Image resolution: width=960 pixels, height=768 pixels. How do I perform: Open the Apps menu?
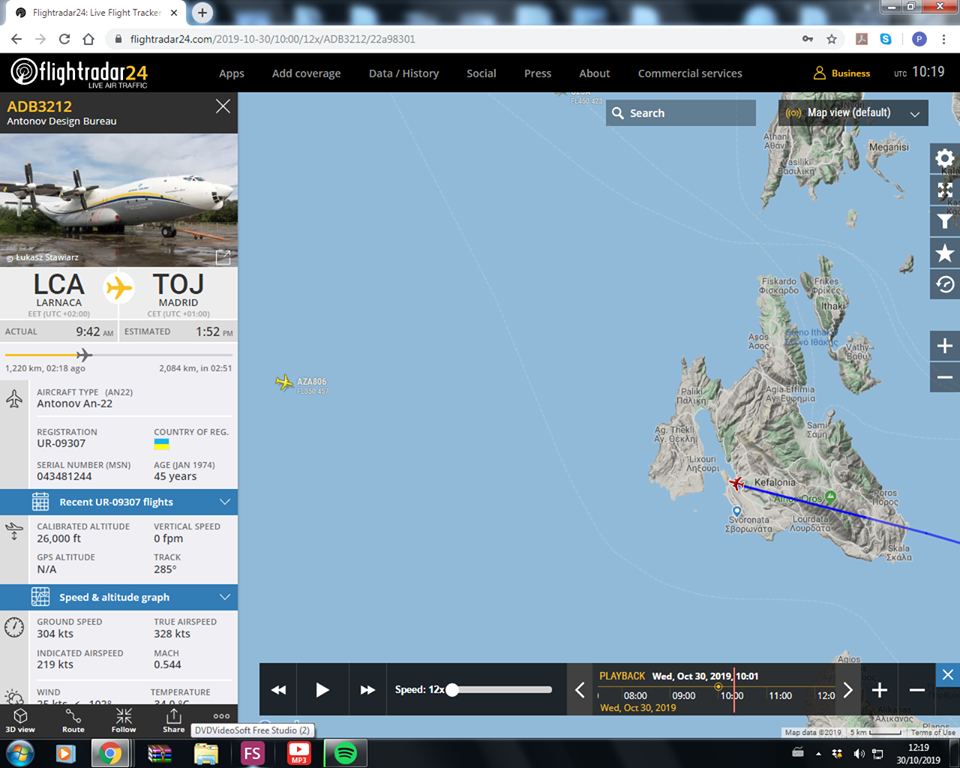point(231,73)
